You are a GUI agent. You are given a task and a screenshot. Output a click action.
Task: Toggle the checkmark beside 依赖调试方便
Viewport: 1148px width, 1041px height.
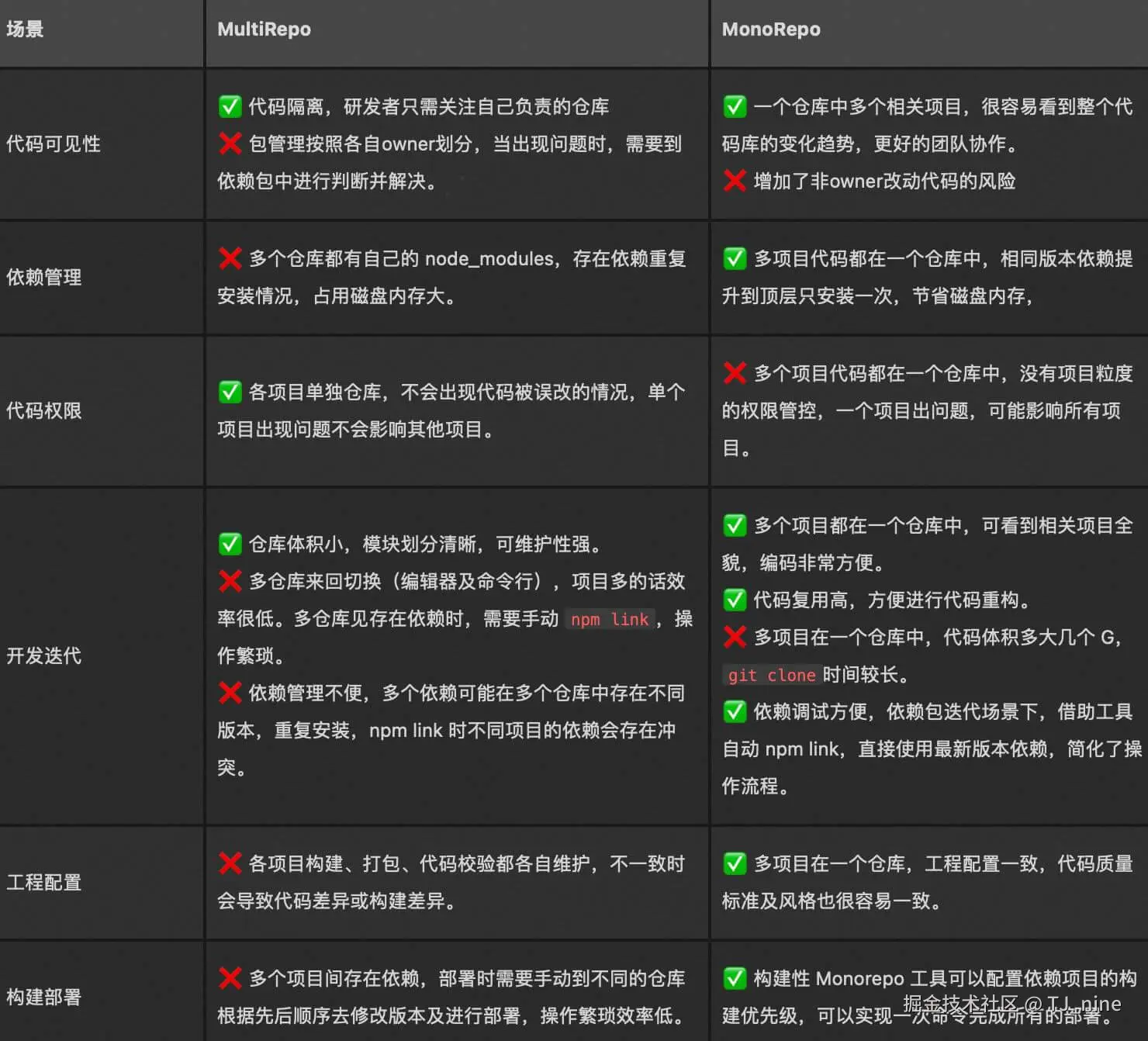coord(734,711)
